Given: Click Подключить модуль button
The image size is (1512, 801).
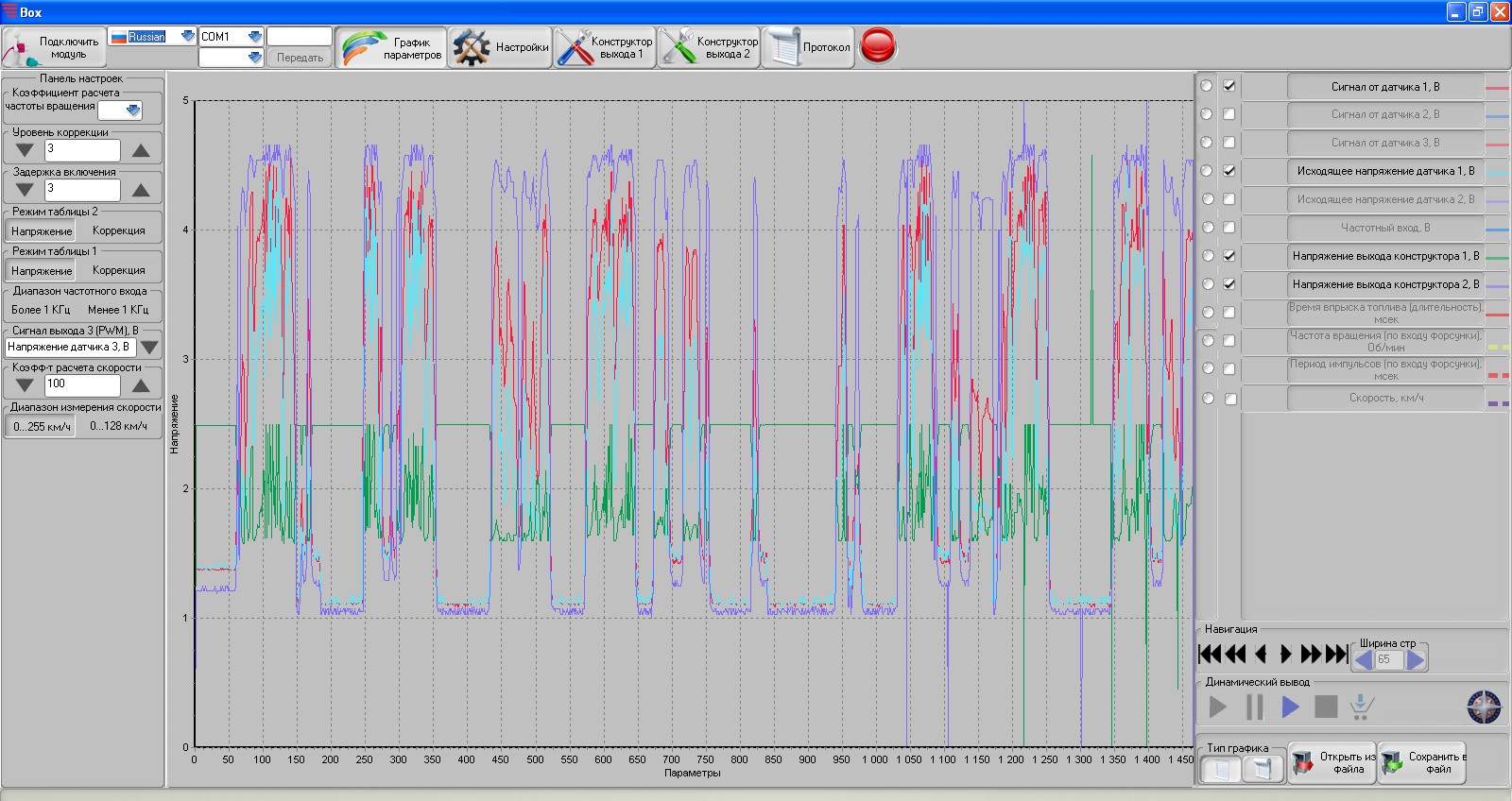Looking at the screenshot, I should 53,47.
